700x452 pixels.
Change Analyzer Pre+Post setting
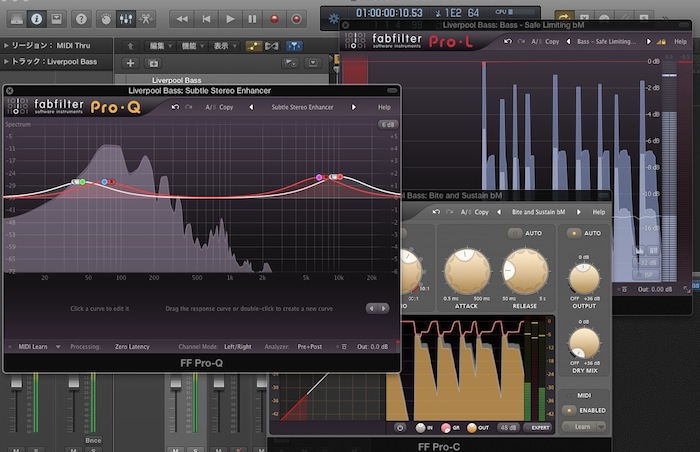tap(309, 347)
